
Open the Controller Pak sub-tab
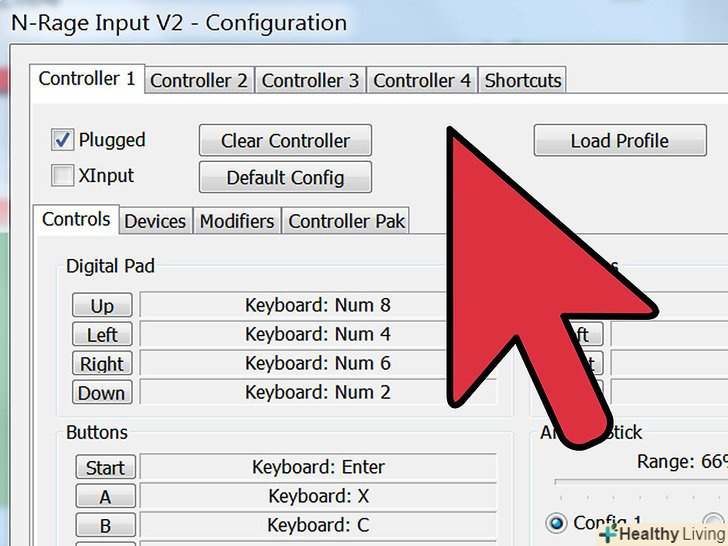(x=346, y=221)
